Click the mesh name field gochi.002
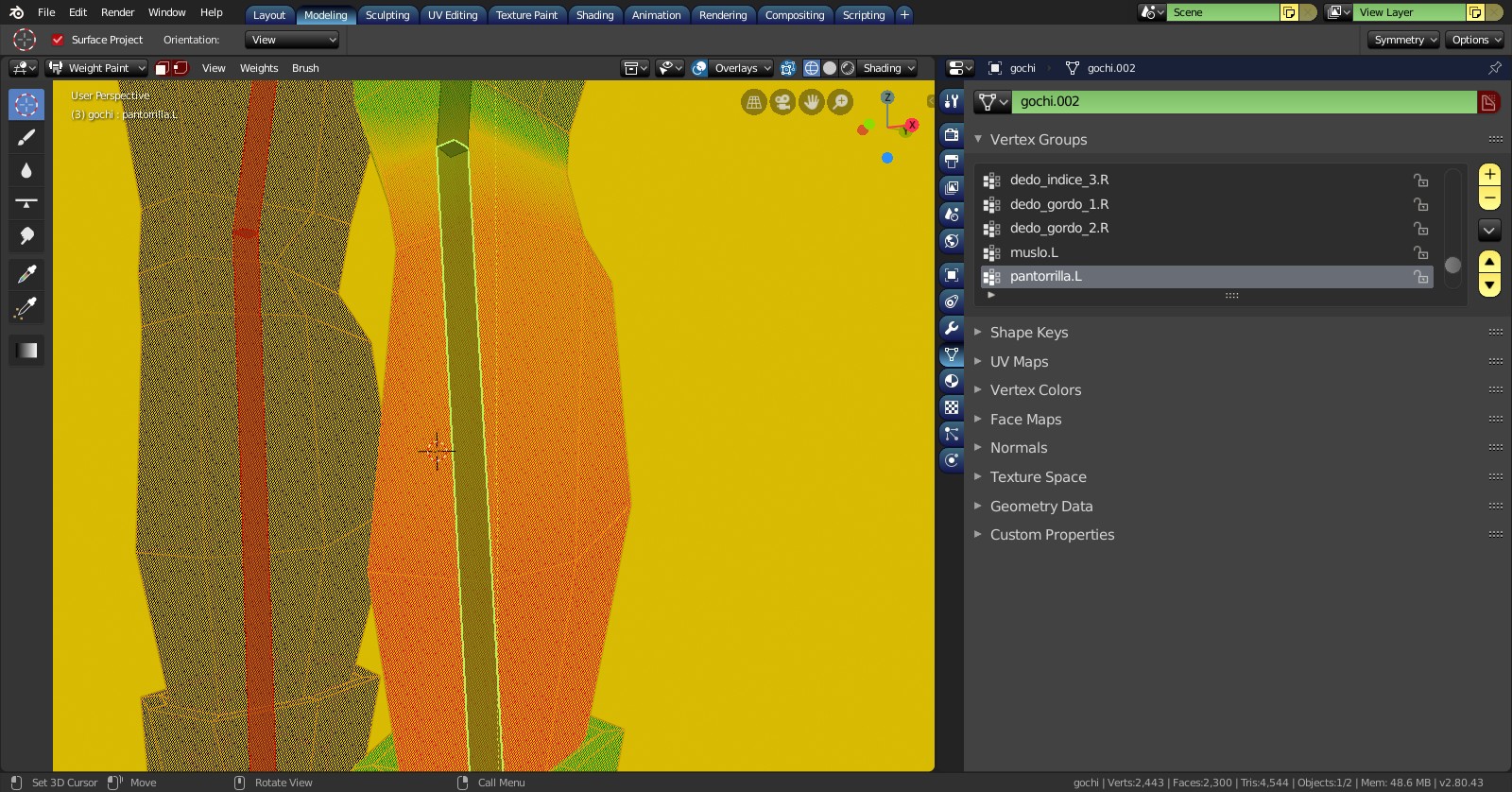1512x792 pixels. click(1243, 102)
